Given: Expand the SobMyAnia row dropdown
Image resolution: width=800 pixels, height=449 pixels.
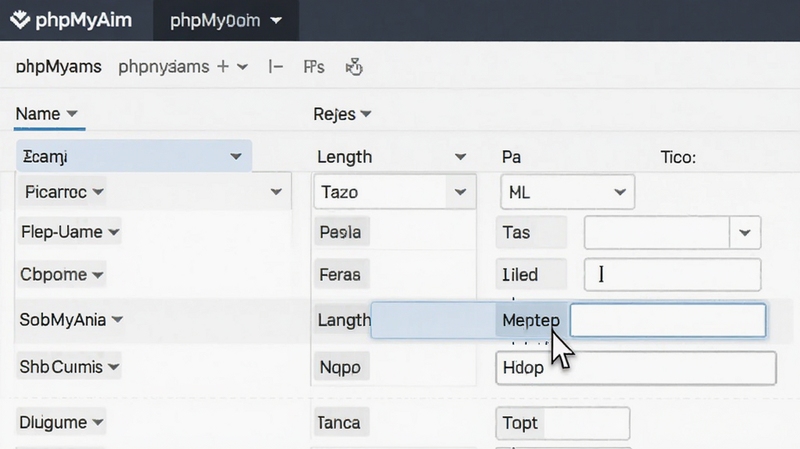Looking at the screenshot, I should point(117,319).
